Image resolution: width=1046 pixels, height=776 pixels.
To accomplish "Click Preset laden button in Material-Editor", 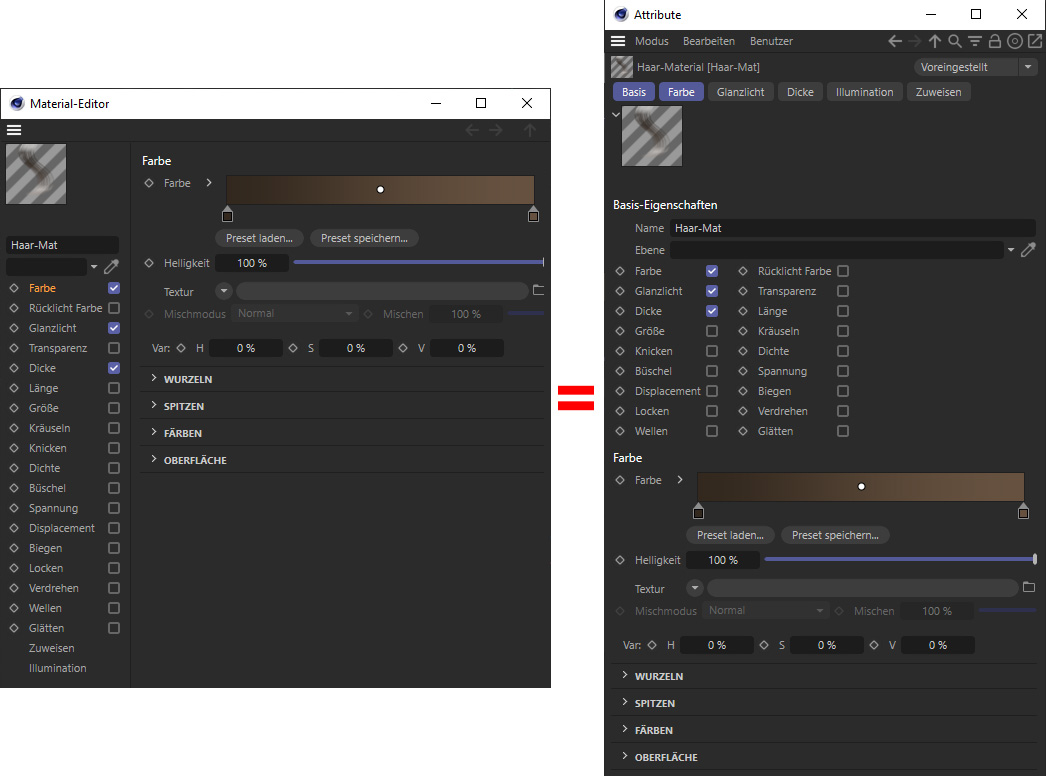I will 259,238.
